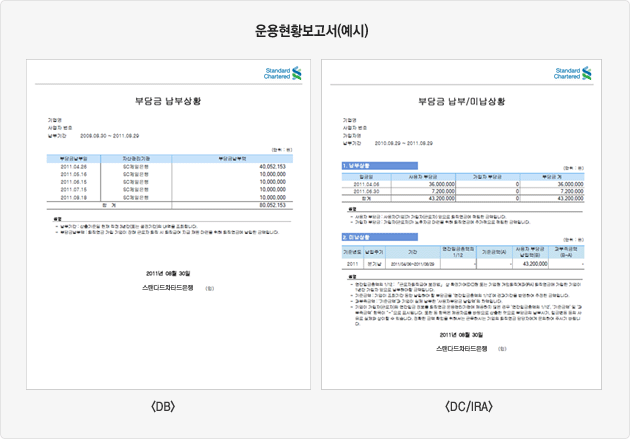Select the heading '부담금 납부상황'

[168, 101]
